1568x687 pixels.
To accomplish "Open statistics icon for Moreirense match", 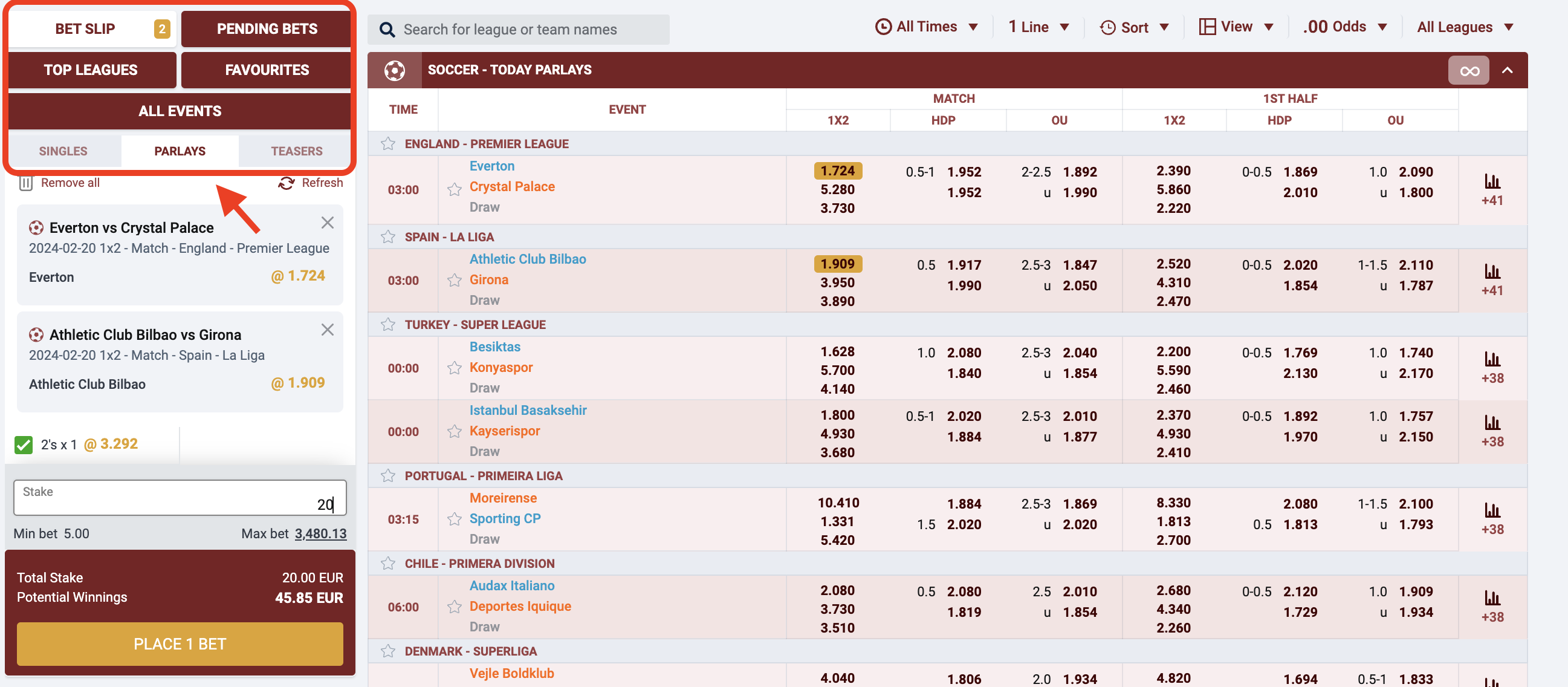I will pos(1492,510).
